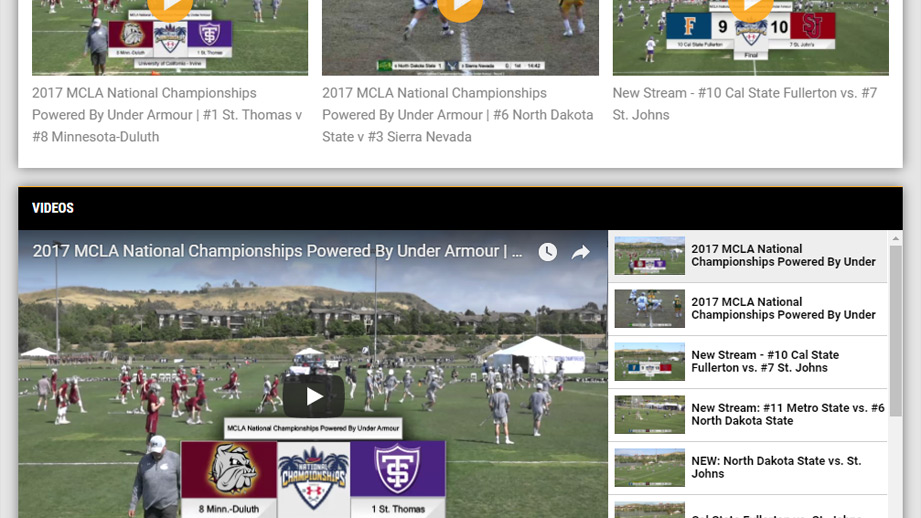Open the North Dakota State v Sierra Nevada title link

pyautogui.click(x=458, y=115)
